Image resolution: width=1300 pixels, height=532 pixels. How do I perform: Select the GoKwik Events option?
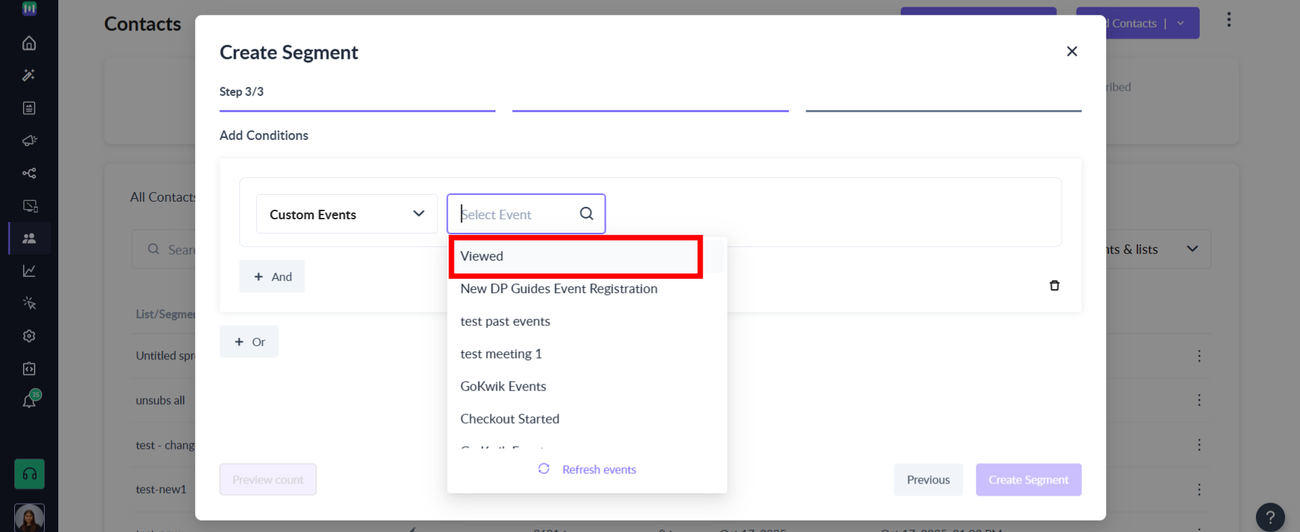click(x=503, y=386)
